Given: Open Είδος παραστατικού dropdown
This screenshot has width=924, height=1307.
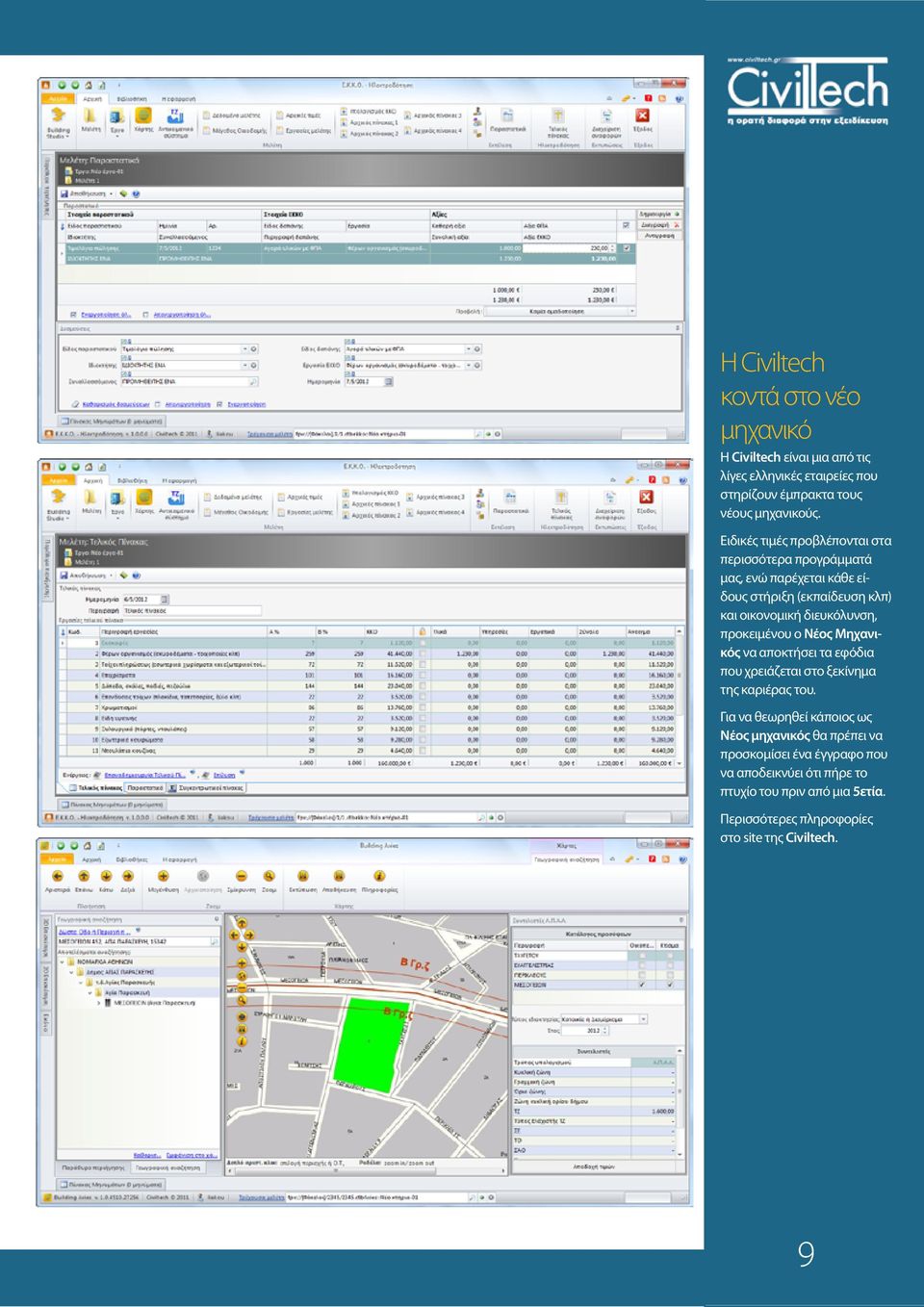Looking at the screenshot, I should (x=245, y=349).
